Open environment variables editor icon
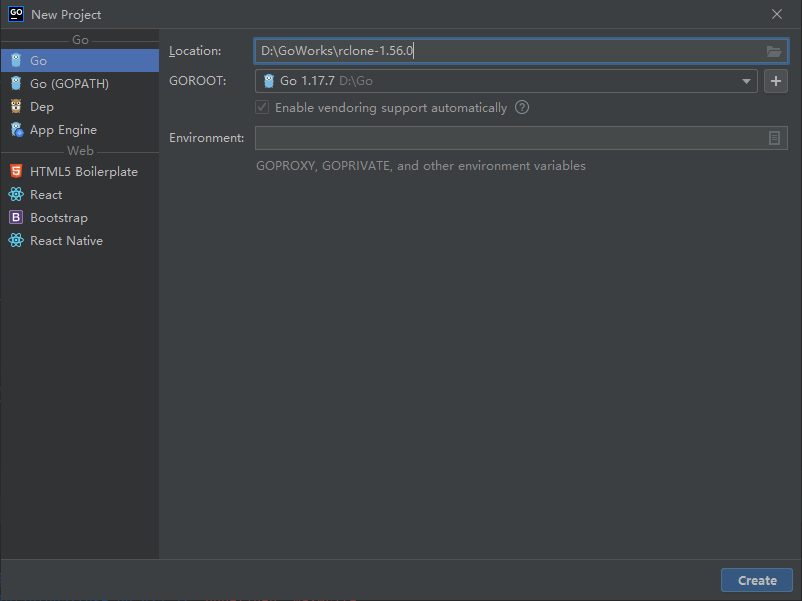Image resolution: width=802 pixels, height=601 pixels. [774, 138]
